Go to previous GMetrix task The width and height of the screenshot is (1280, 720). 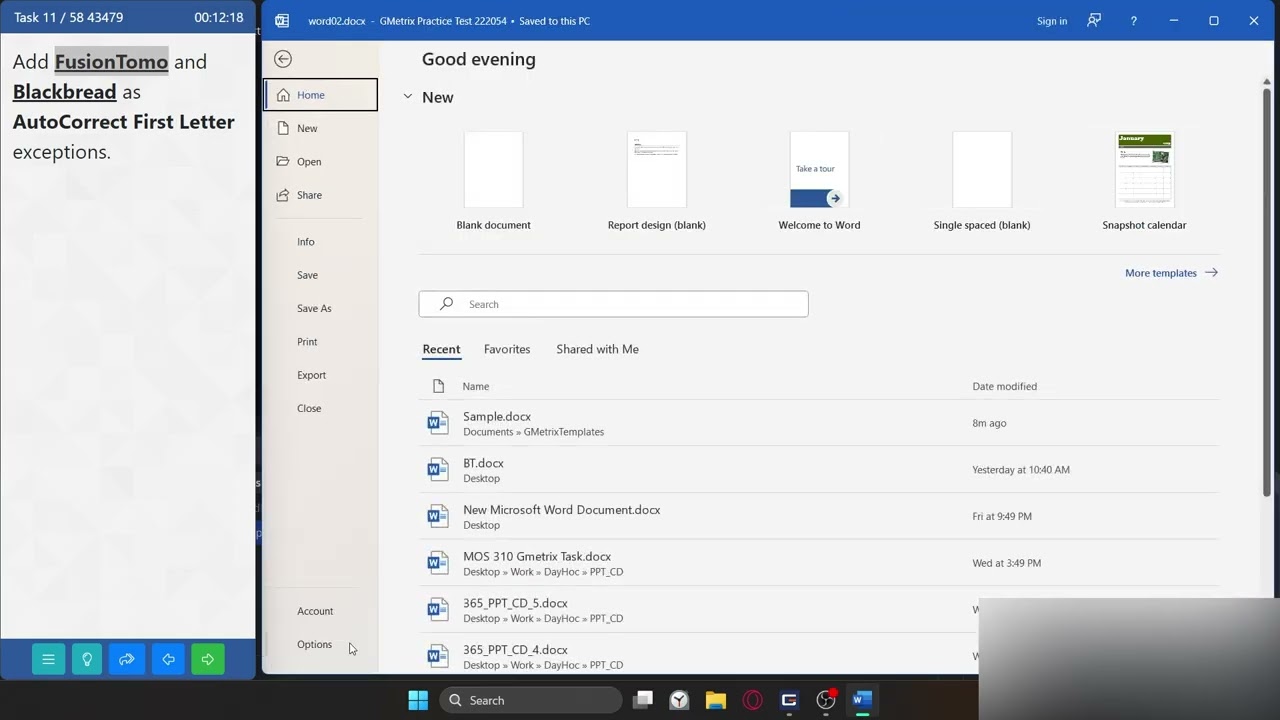[x=168, y=659]
